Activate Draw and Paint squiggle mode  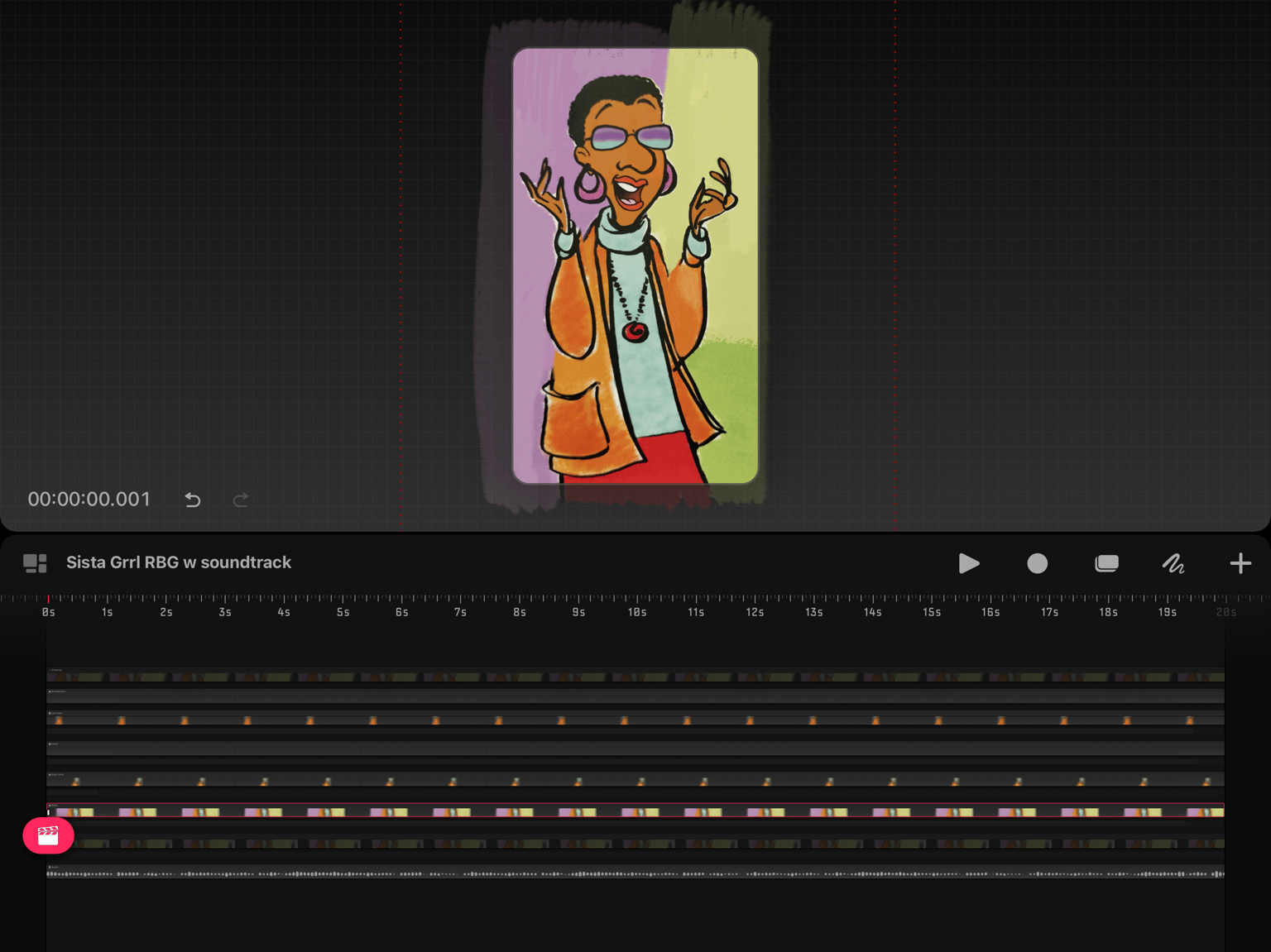click(1173, 563)
